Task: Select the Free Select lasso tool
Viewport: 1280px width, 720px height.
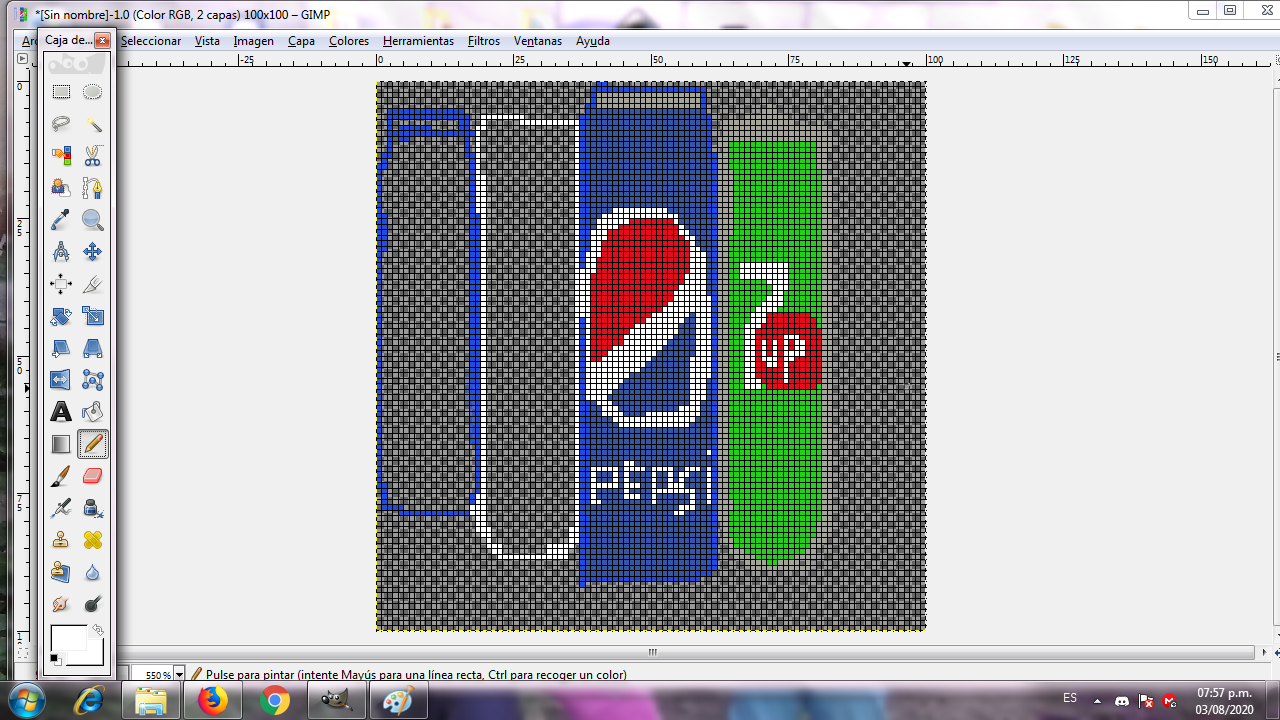Action: 61,124
